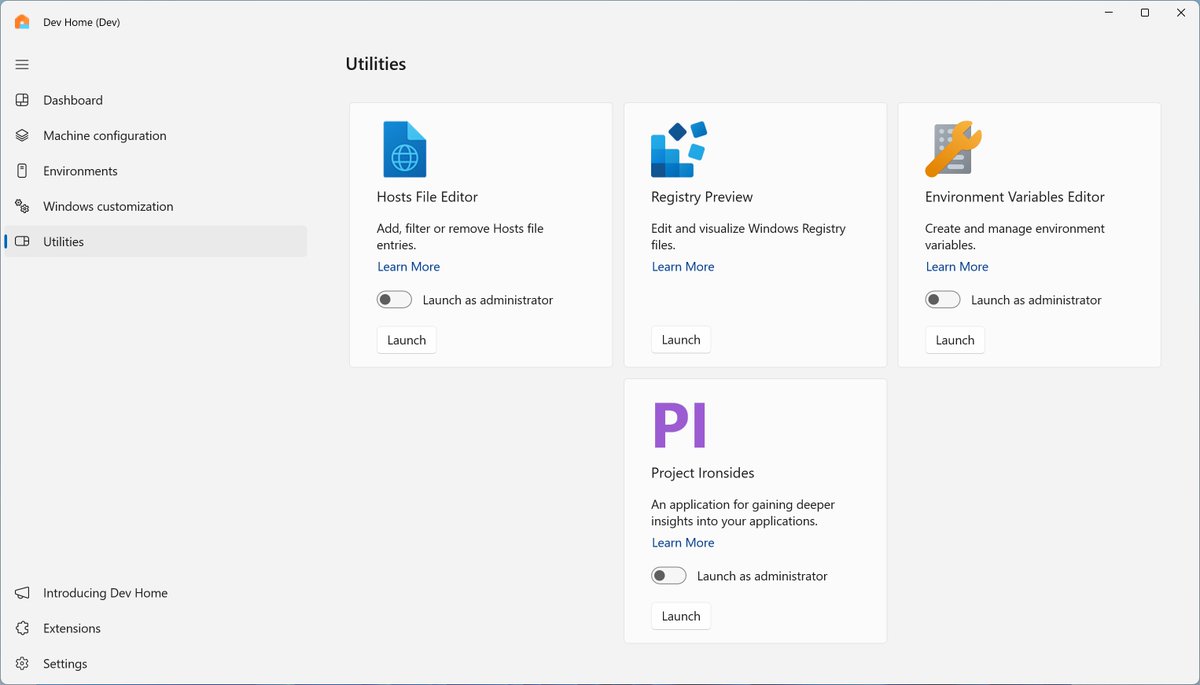Open Learn More for Project Ironsides

(683, 543)
